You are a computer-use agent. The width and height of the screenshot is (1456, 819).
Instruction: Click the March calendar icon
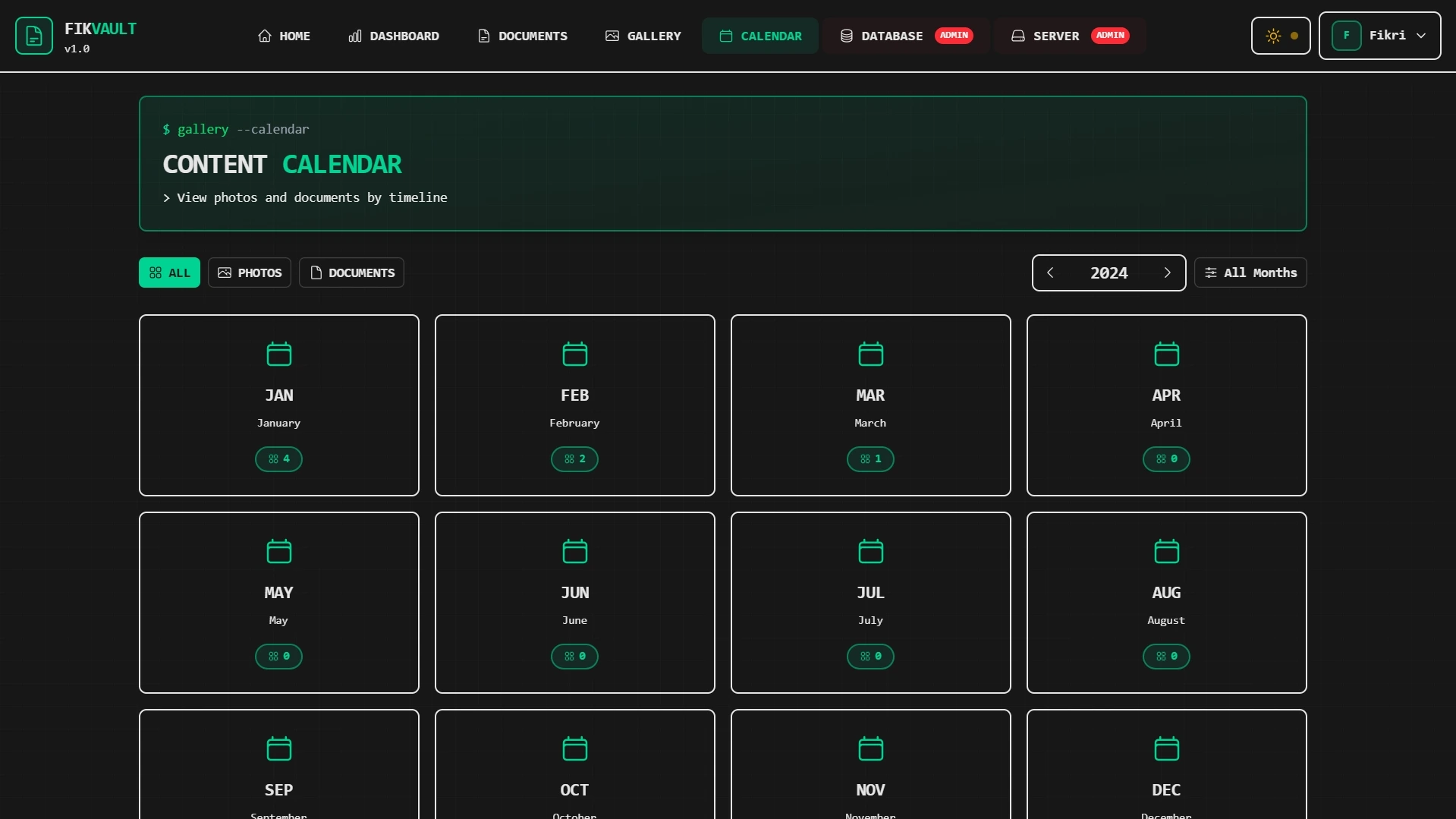(x=871, y=354)
